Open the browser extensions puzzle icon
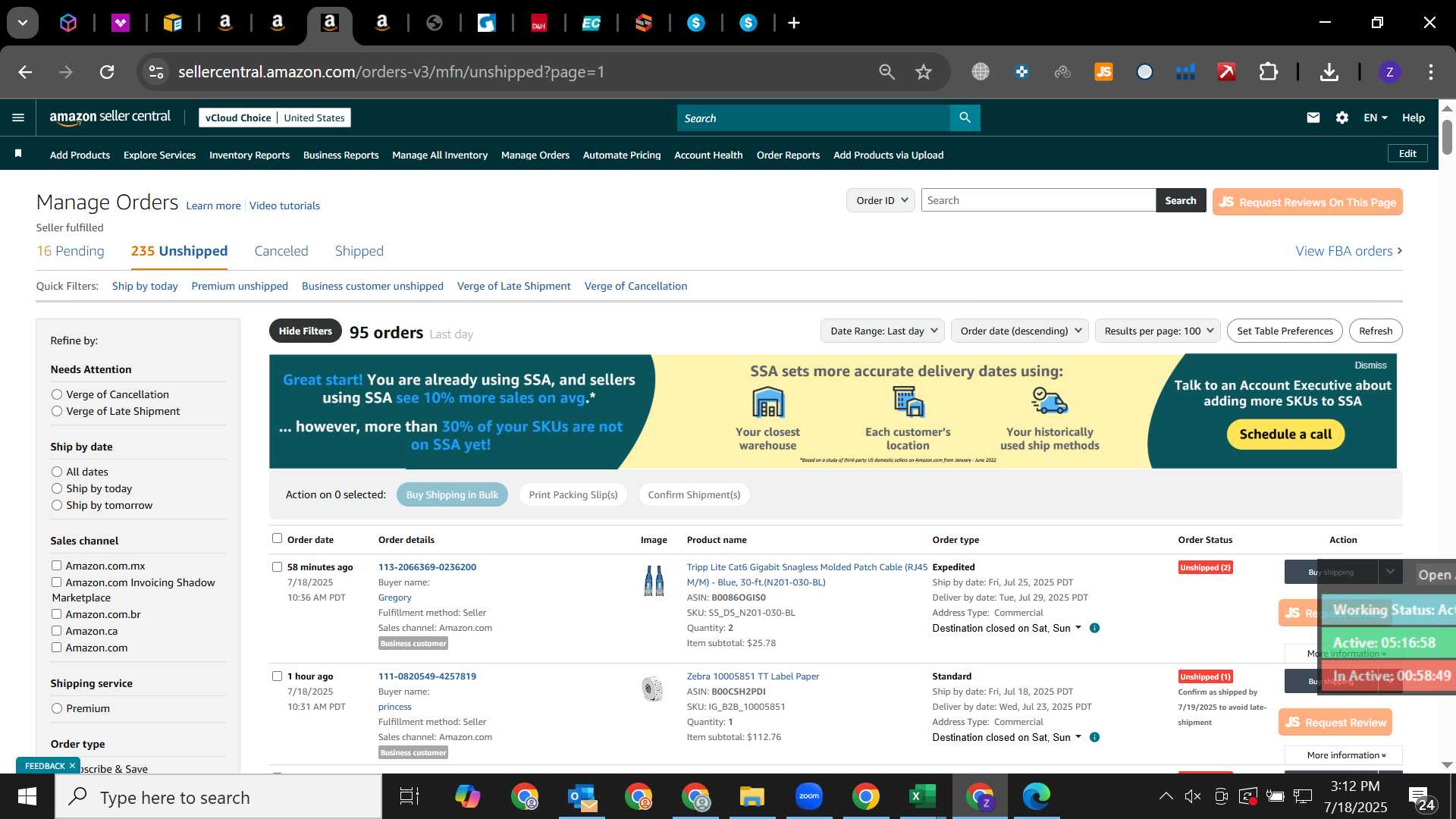This screenshot has height=819, width=1456. coord(1268,72)
